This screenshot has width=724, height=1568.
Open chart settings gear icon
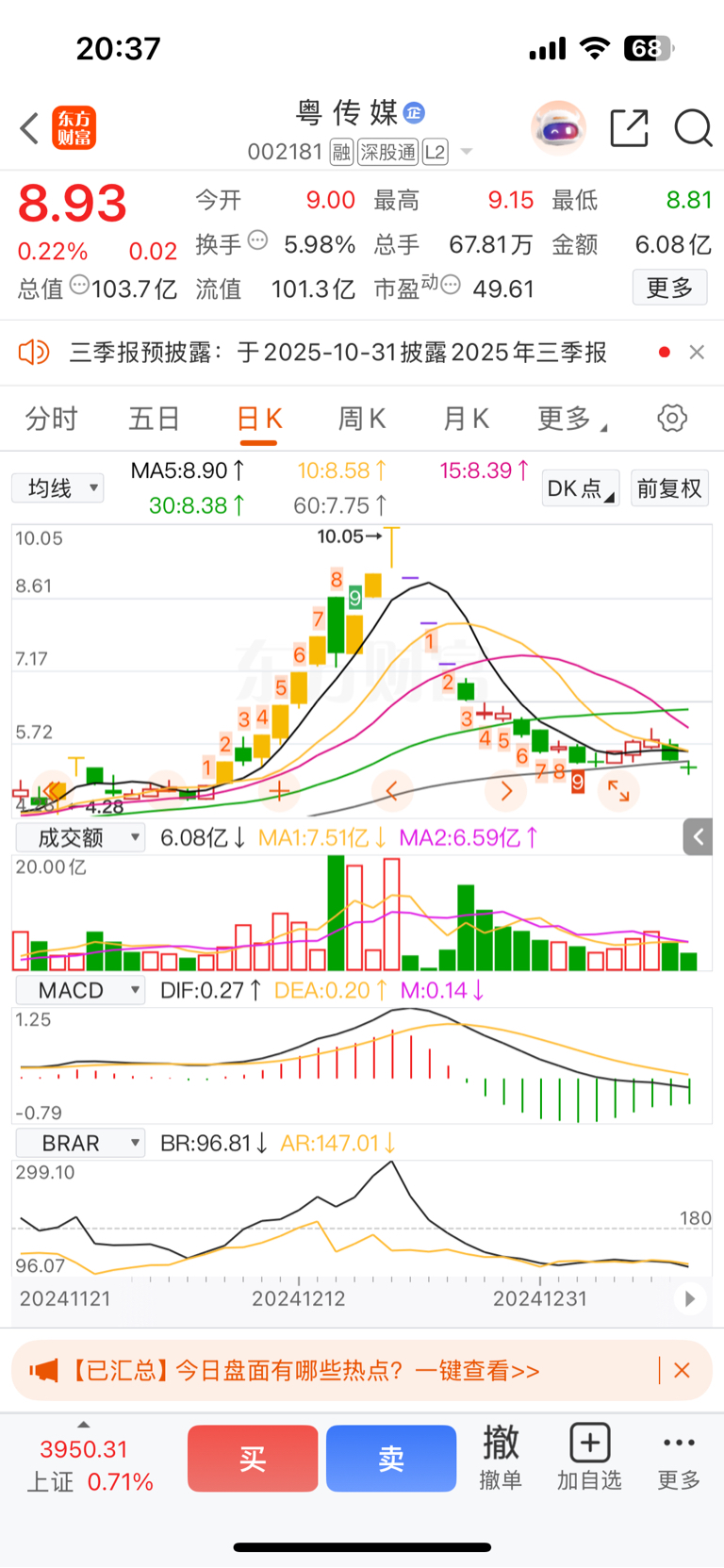[672, 418]
